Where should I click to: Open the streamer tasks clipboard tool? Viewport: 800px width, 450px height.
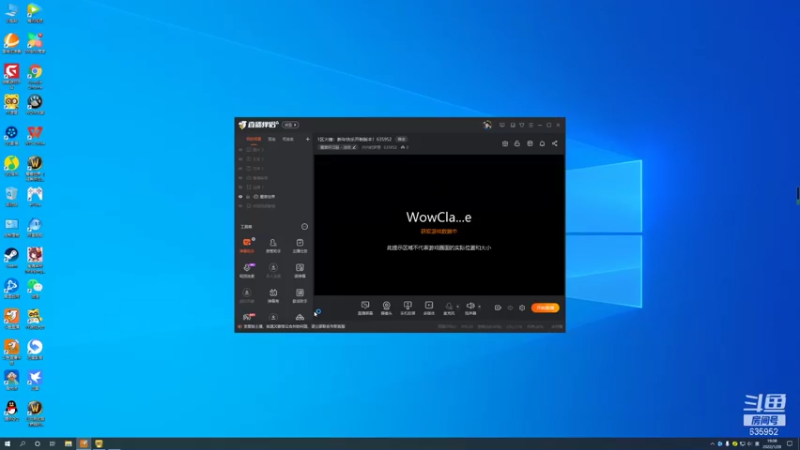coord(299,245)
